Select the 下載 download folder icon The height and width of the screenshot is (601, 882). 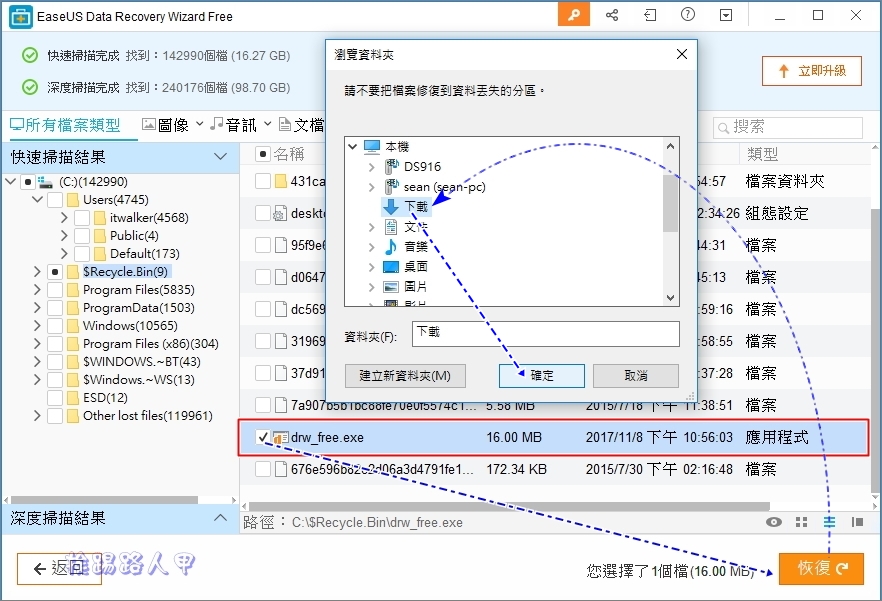click(x=391, y=207)
